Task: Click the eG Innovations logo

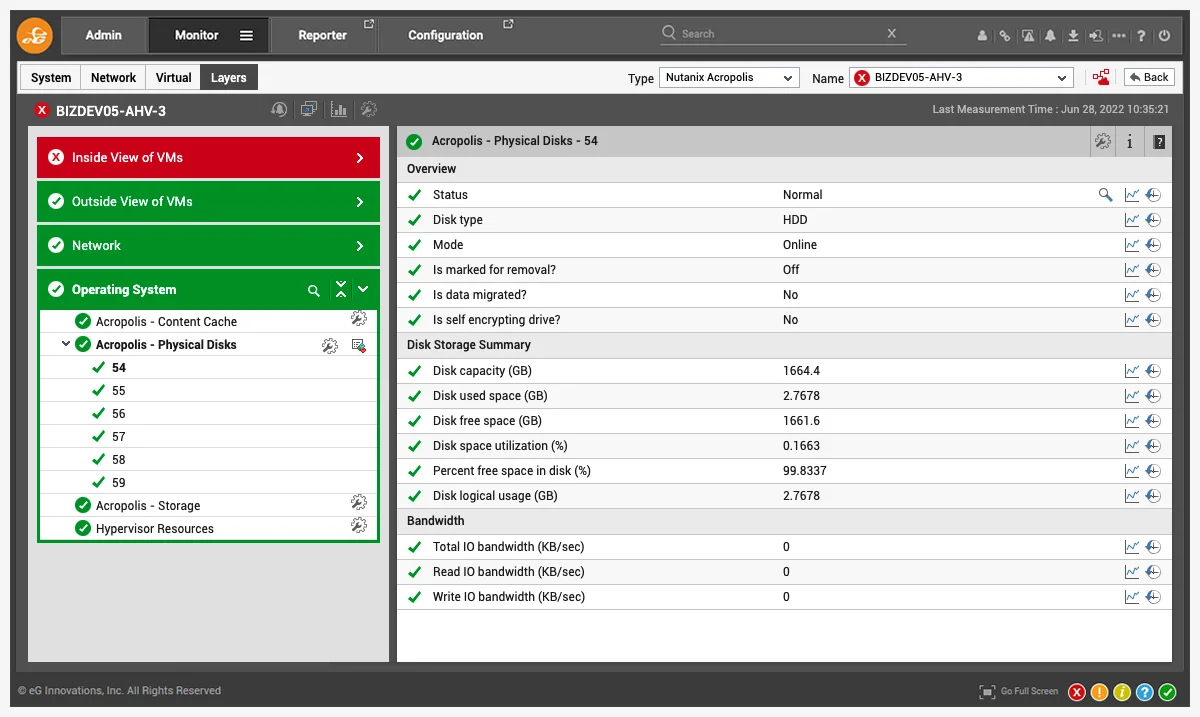Action: (x=35, y=35)
